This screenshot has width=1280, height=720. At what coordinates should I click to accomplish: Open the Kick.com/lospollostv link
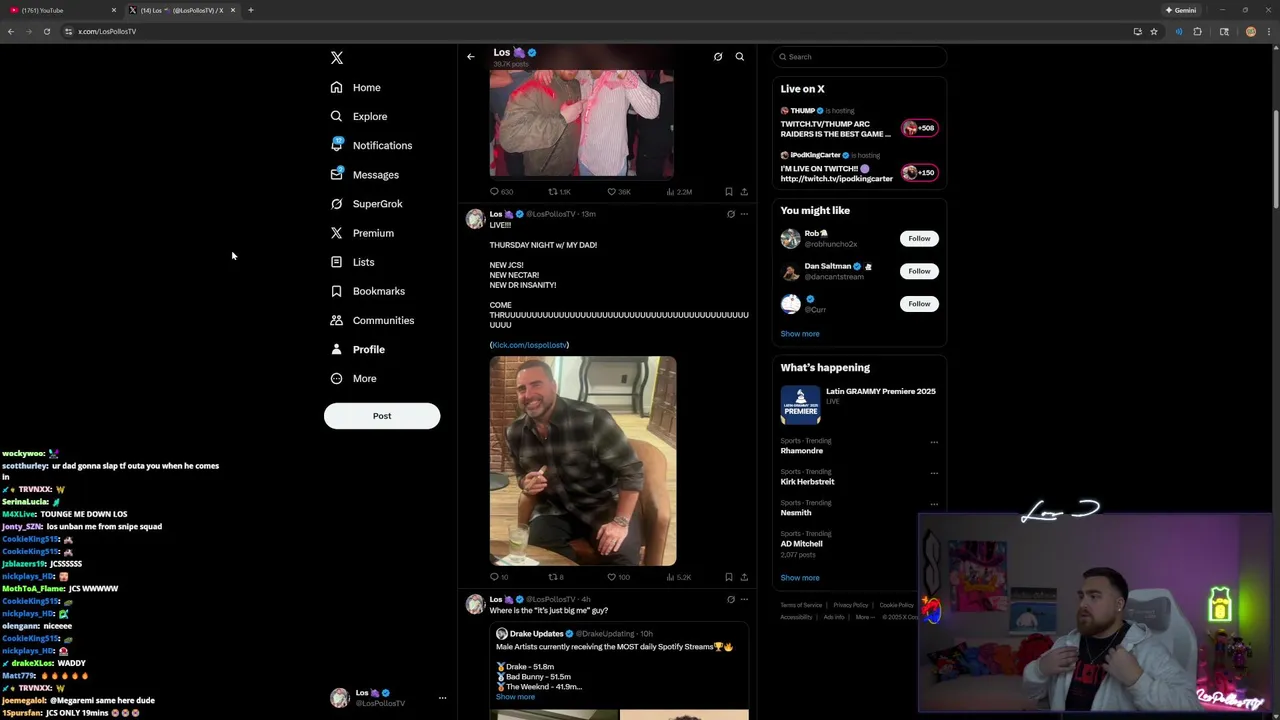click(x=529, y=345)
